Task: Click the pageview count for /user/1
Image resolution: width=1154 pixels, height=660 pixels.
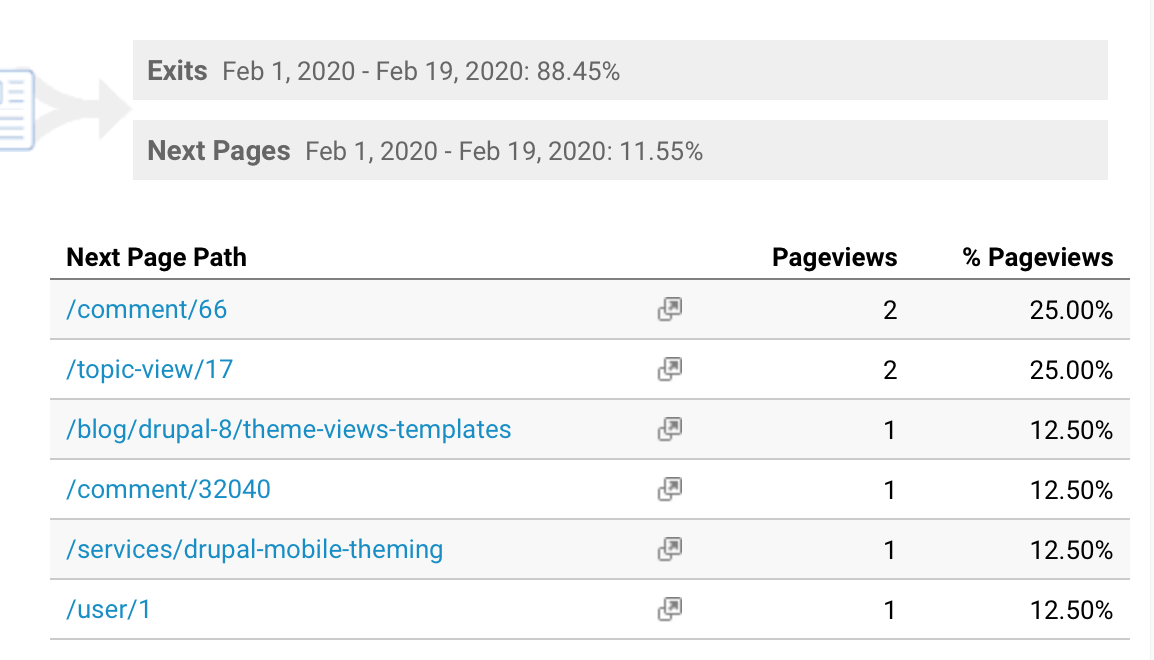Action: click(890, 610)
